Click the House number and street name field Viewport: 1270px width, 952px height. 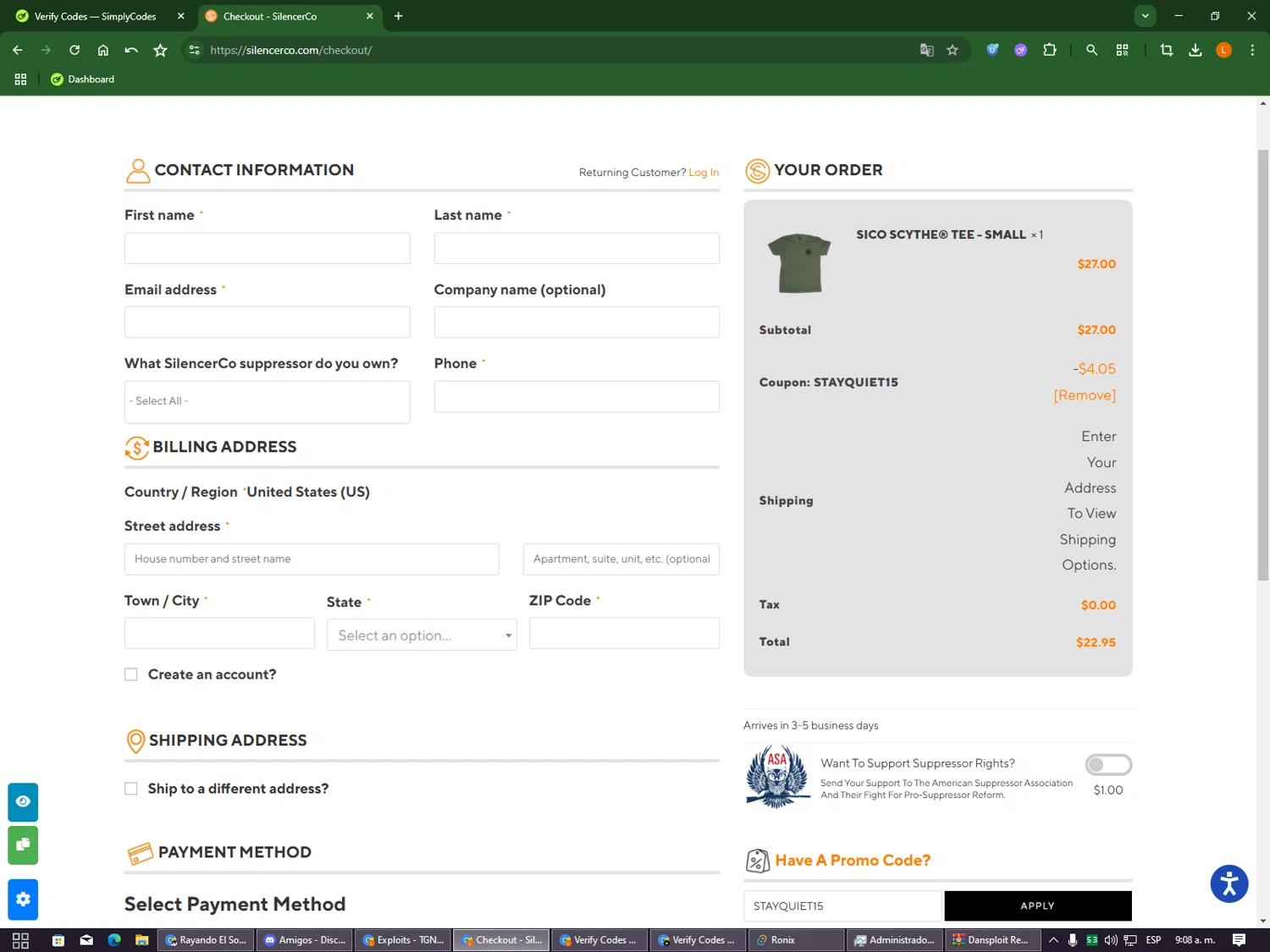312,559
